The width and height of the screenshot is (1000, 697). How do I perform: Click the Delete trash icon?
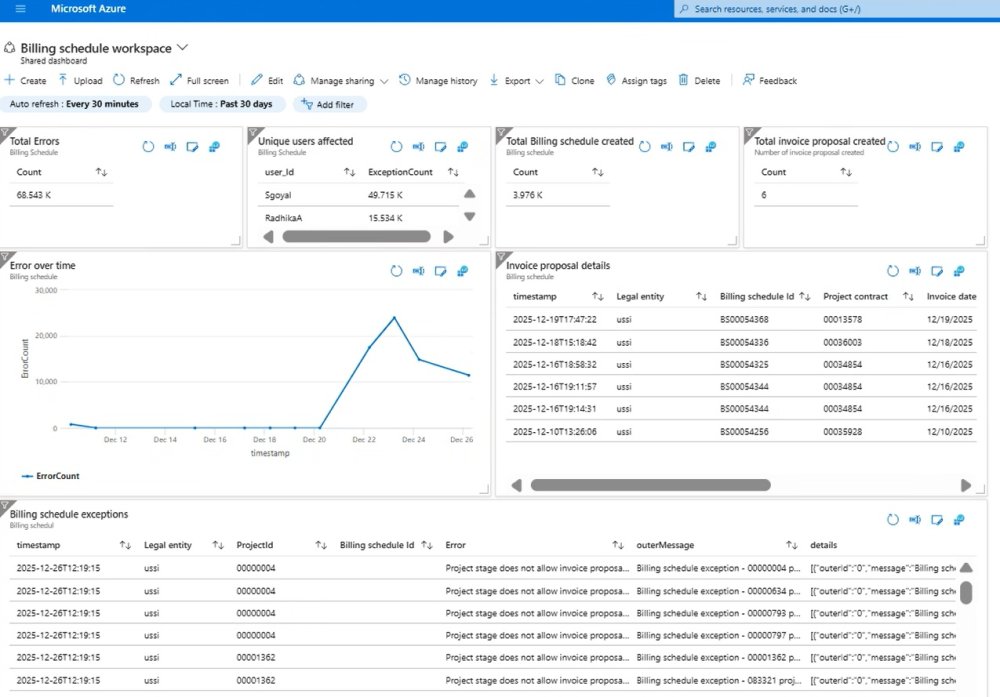pyautogui.click(x=683, y=80)
